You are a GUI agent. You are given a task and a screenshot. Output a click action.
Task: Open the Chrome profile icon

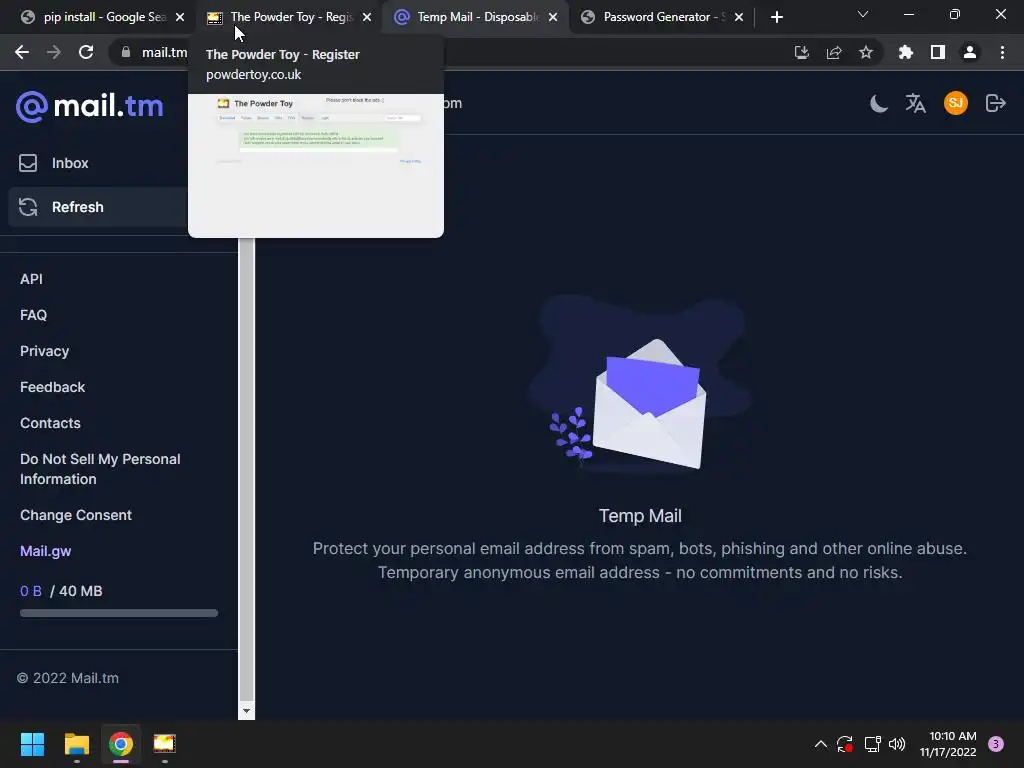click(970, 52)
